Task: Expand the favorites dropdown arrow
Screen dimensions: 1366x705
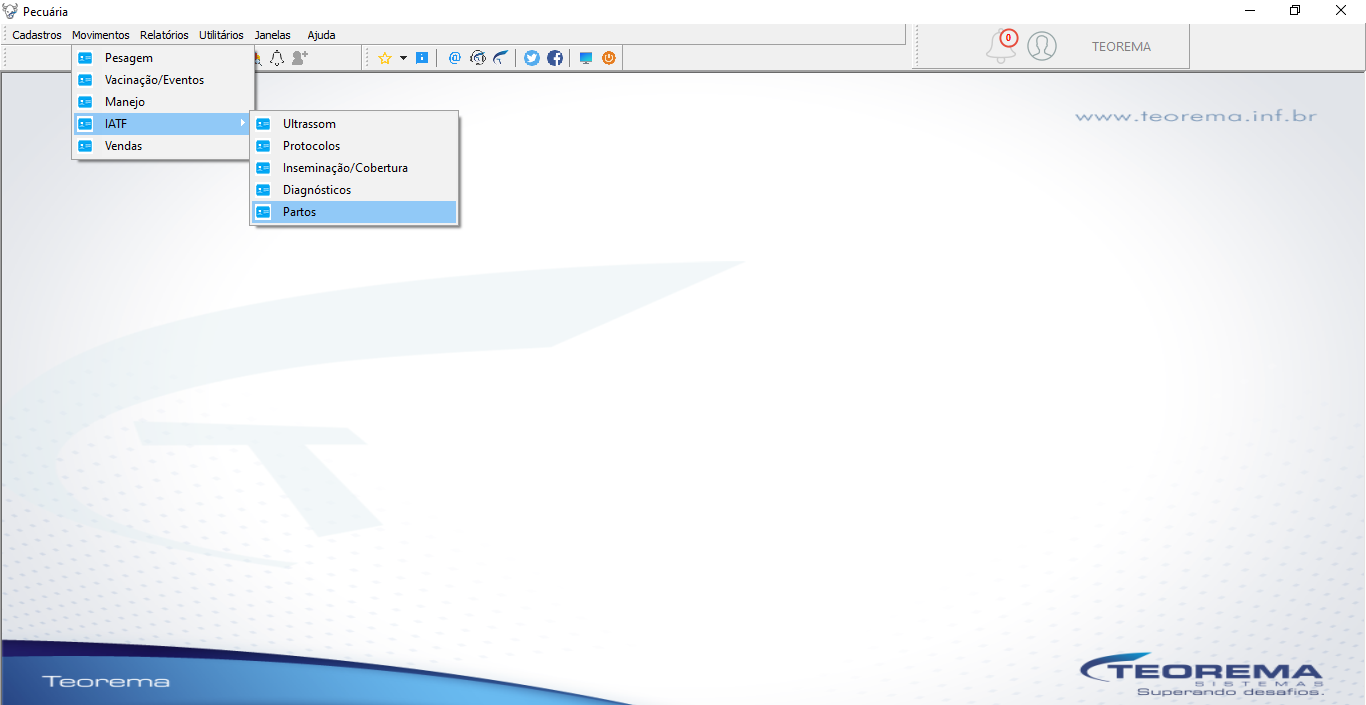Action: coord(403,58)
